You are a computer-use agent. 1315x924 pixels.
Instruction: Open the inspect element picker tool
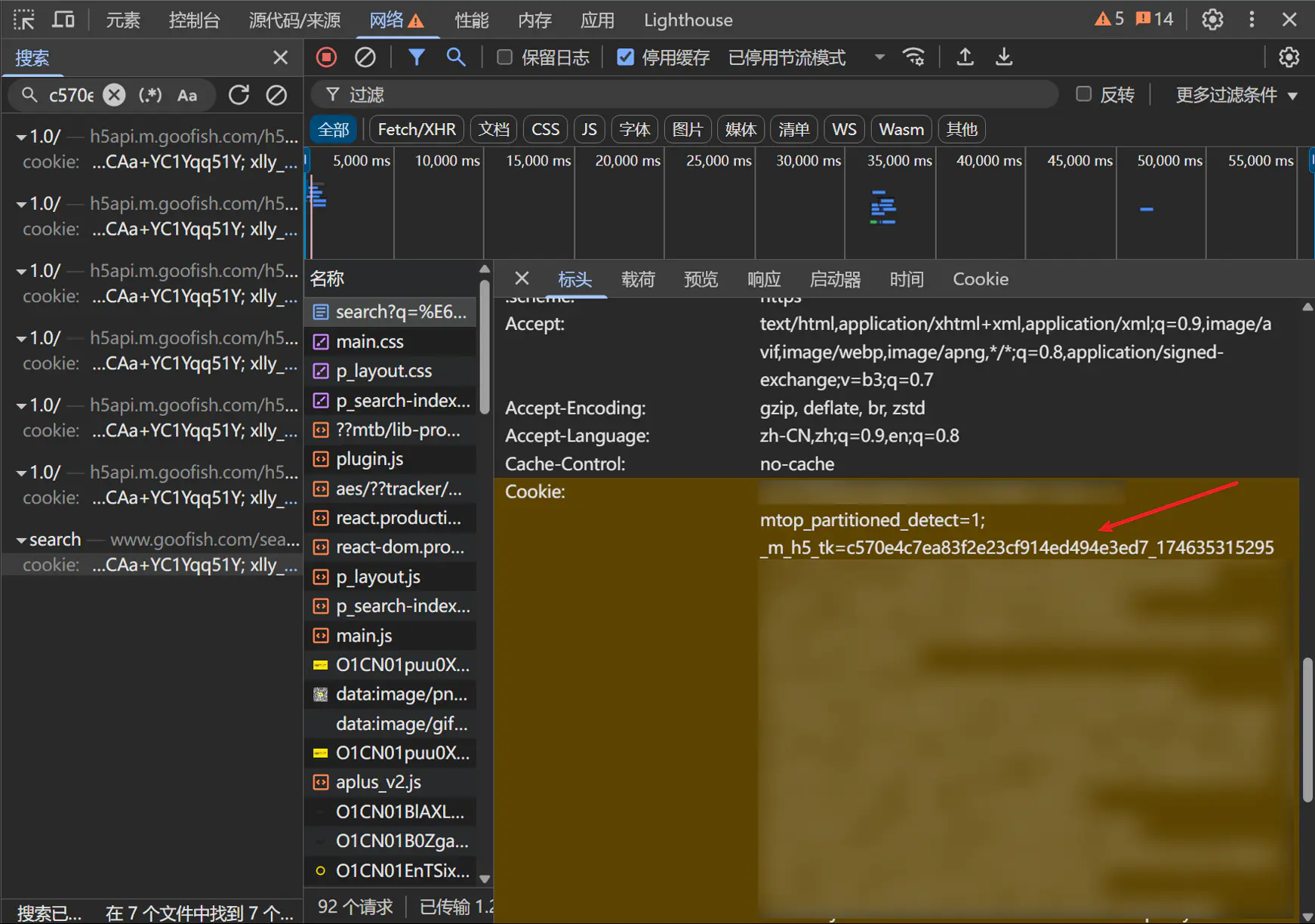point(24,20)
